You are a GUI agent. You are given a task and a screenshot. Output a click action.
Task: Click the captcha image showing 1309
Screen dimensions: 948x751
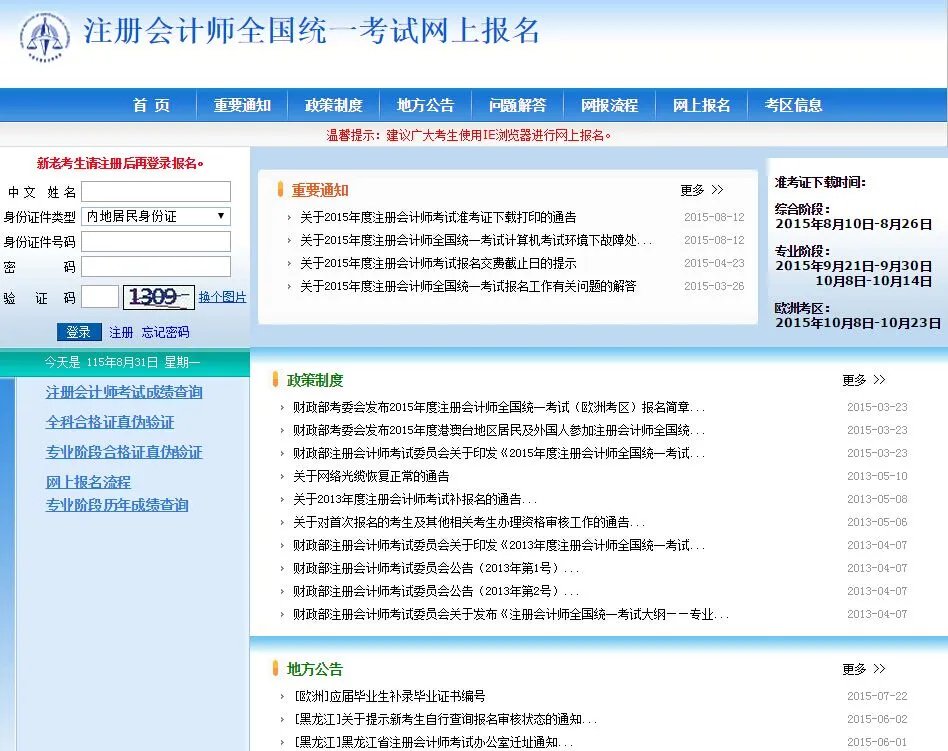158,295
